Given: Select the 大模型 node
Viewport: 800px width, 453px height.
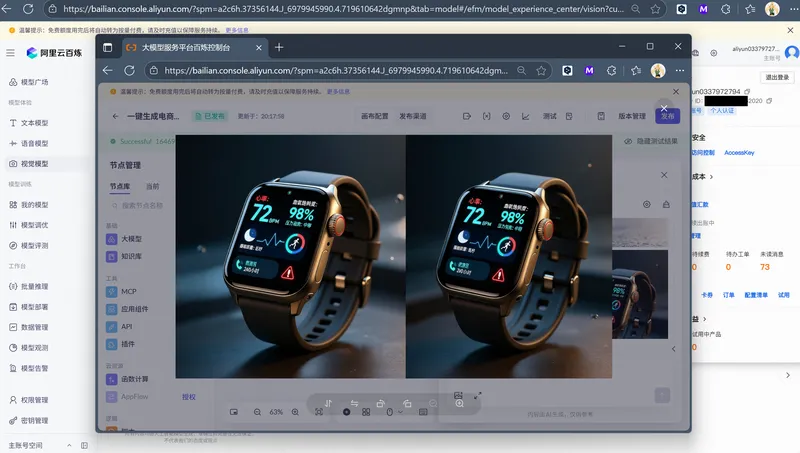Looking at the screenshot, I should (x=125, y=239).
